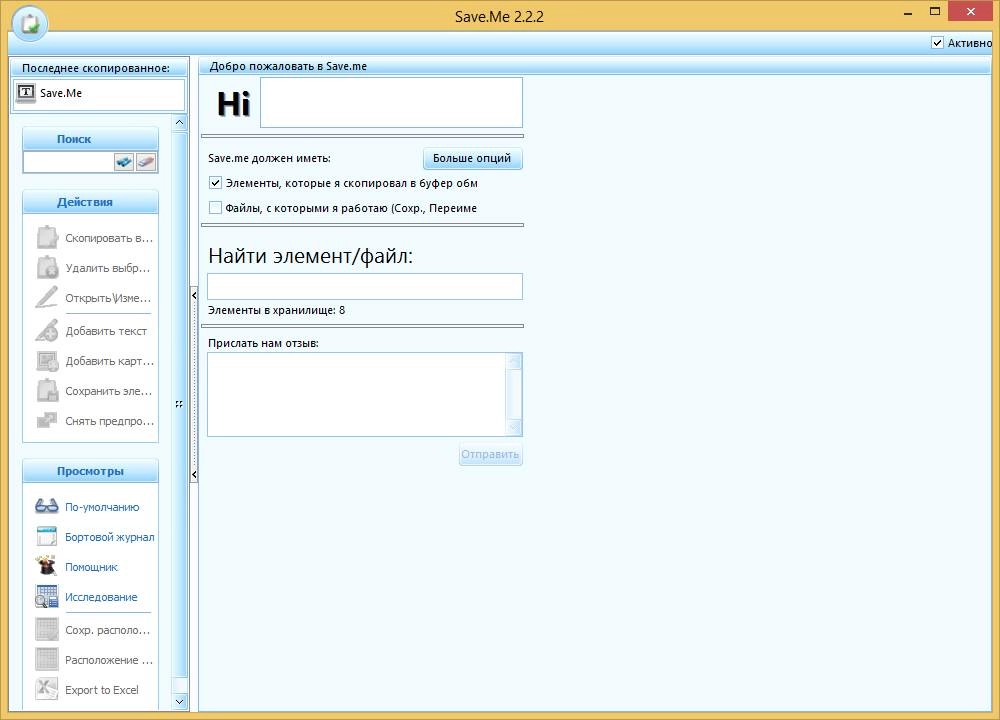Click the Удалить выбр… icon
1000x720 pixels.
tap(47, 267)
